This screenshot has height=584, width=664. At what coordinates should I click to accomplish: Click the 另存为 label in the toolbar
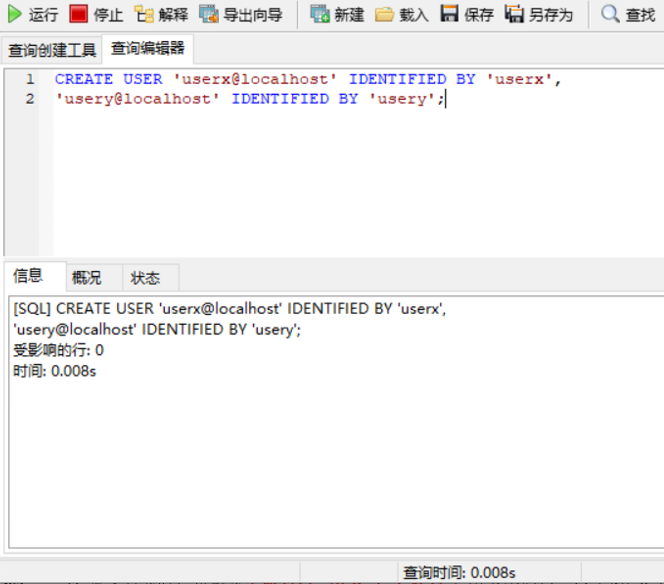[551, 15]
